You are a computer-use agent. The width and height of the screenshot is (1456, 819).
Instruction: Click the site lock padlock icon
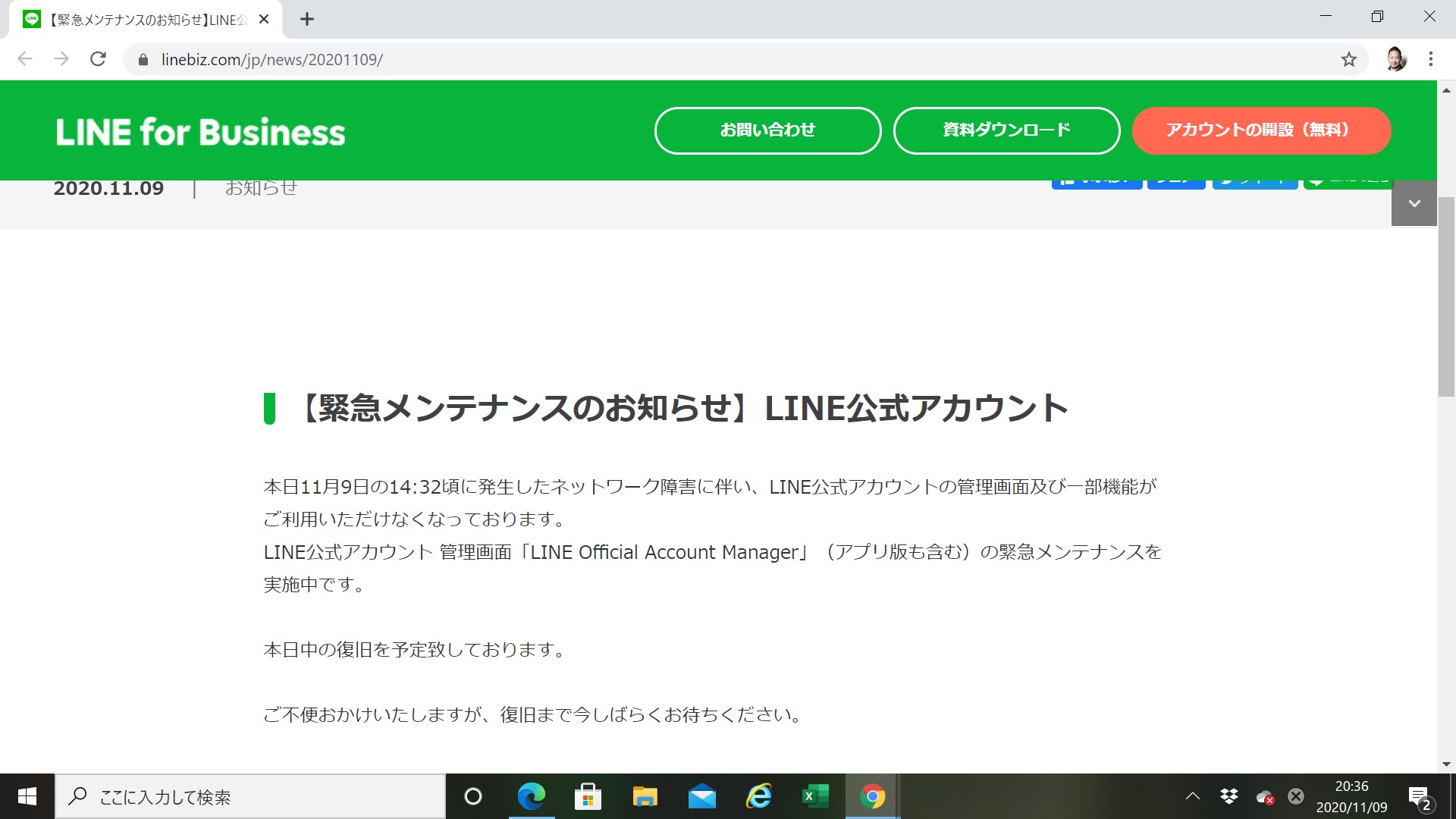(143, 60)
